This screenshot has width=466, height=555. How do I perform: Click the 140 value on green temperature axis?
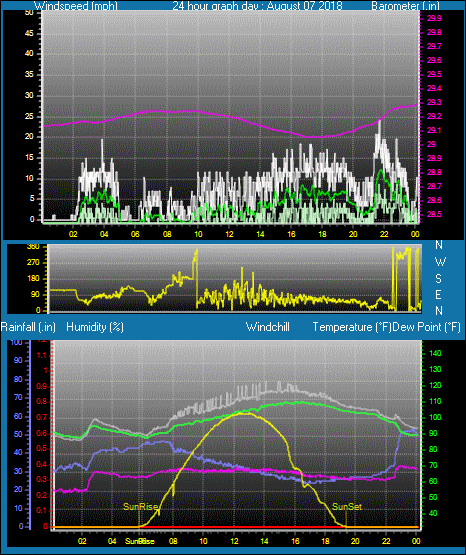pos(435,353)
